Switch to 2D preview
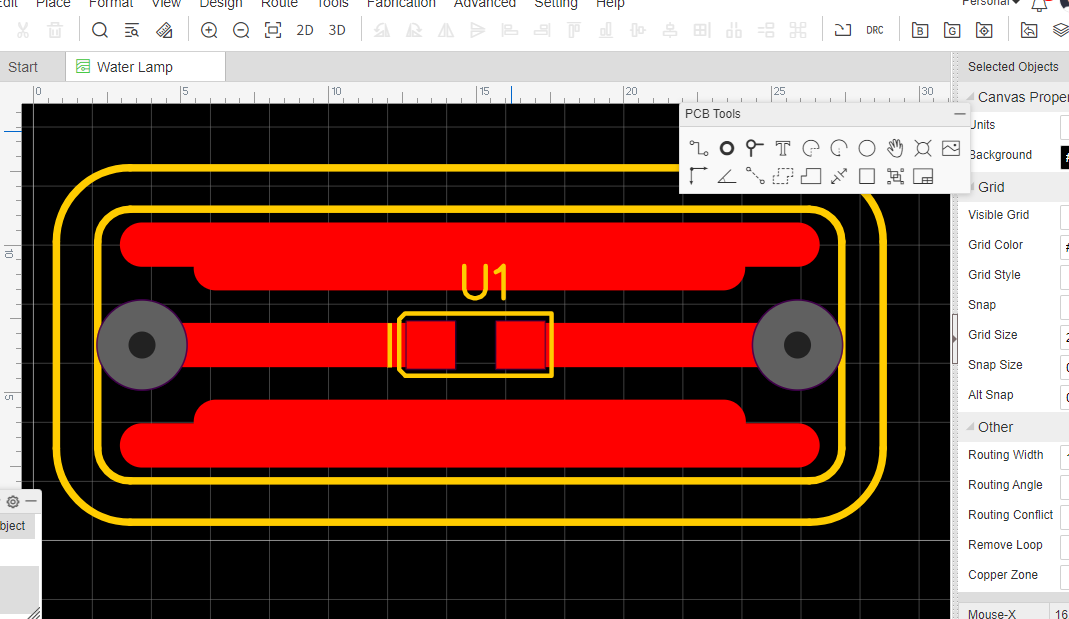The height and width of the screenshot is (619, 1069). coord(305,30)
